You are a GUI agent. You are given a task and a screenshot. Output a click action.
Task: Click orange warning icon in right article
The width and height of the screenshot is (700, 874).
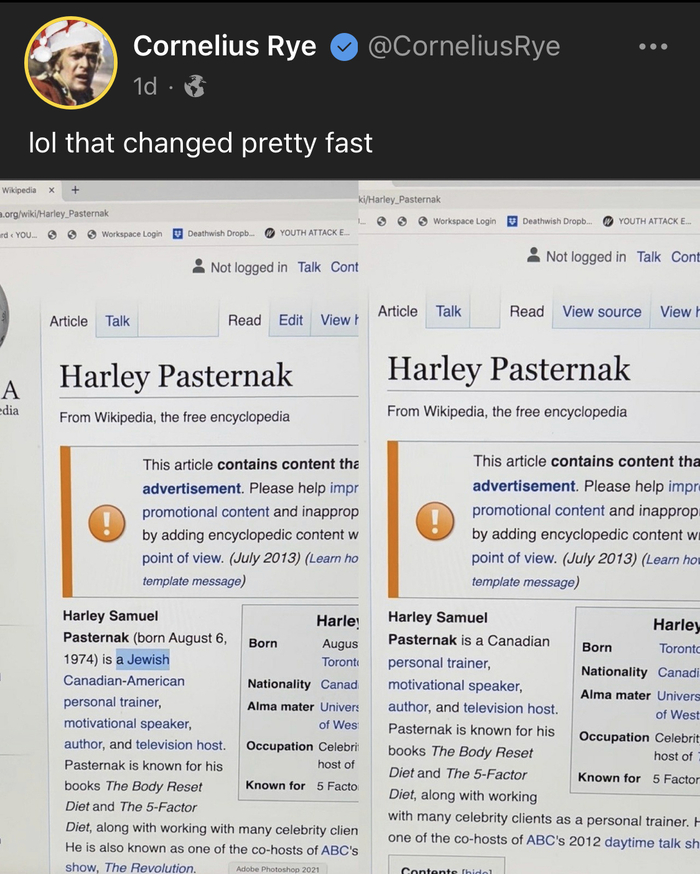(435, 521)
